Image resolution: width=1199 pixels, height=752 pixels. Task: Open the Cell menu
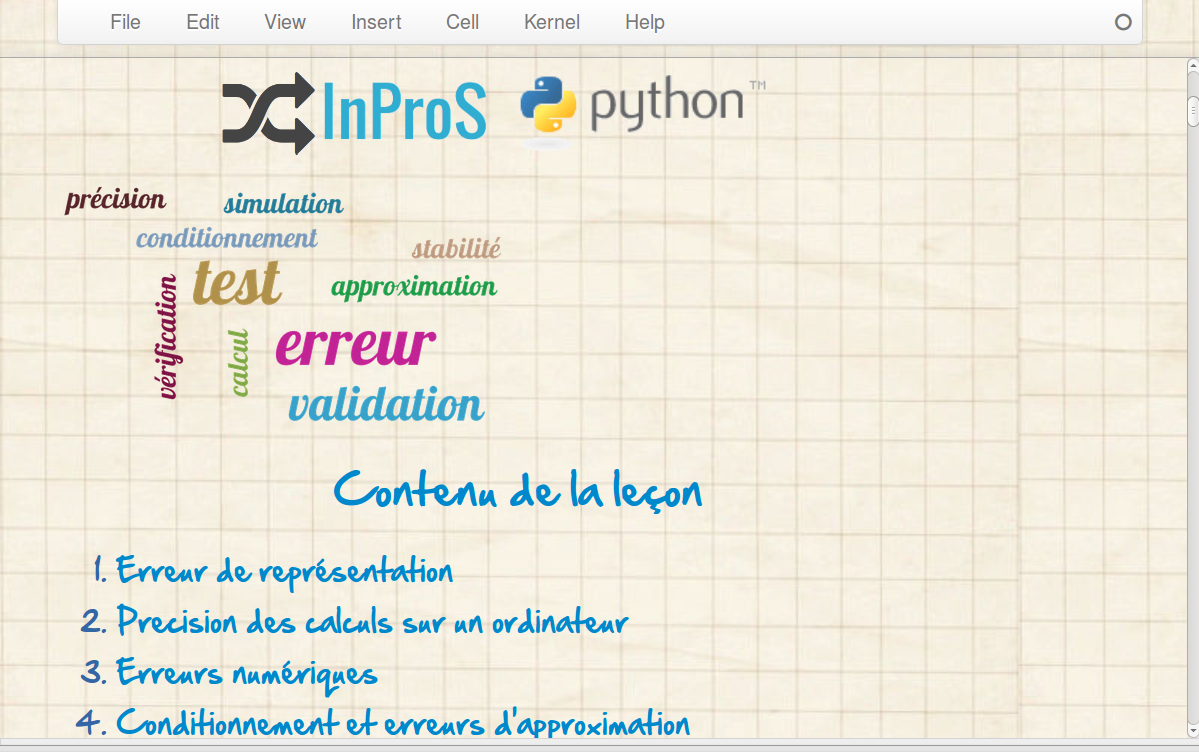click(462, 22)
